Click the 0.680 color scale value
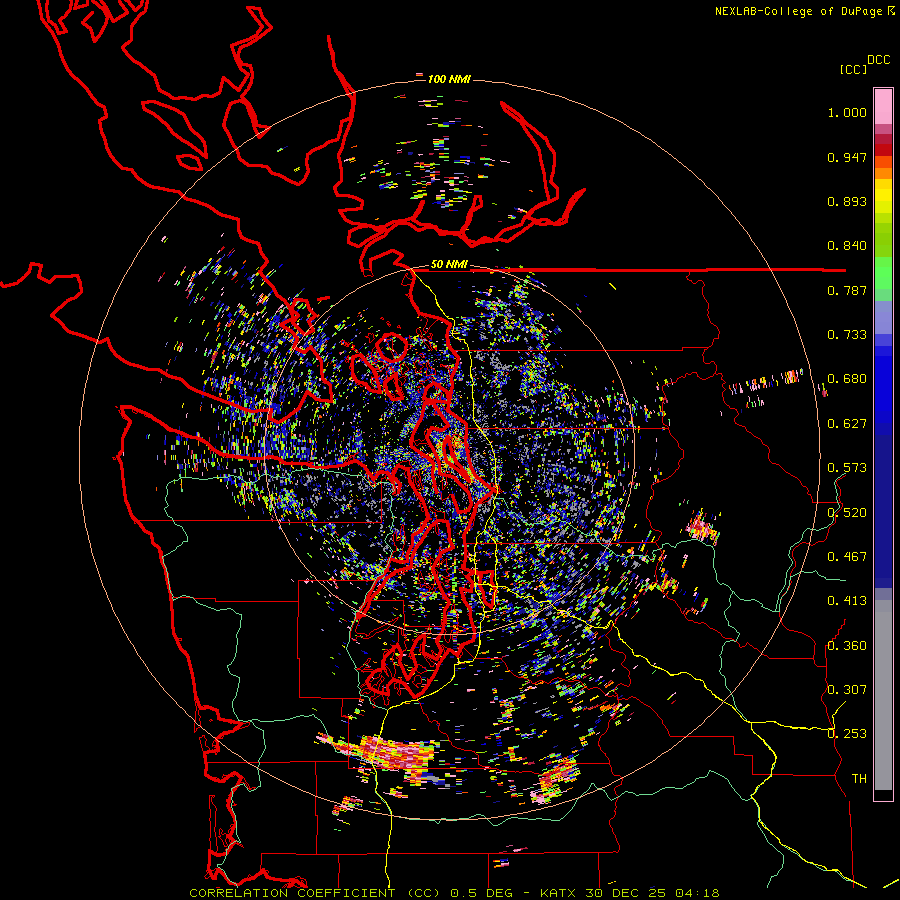Image resolution: width=900 pixels, height=900 pixels. (847, 379)
